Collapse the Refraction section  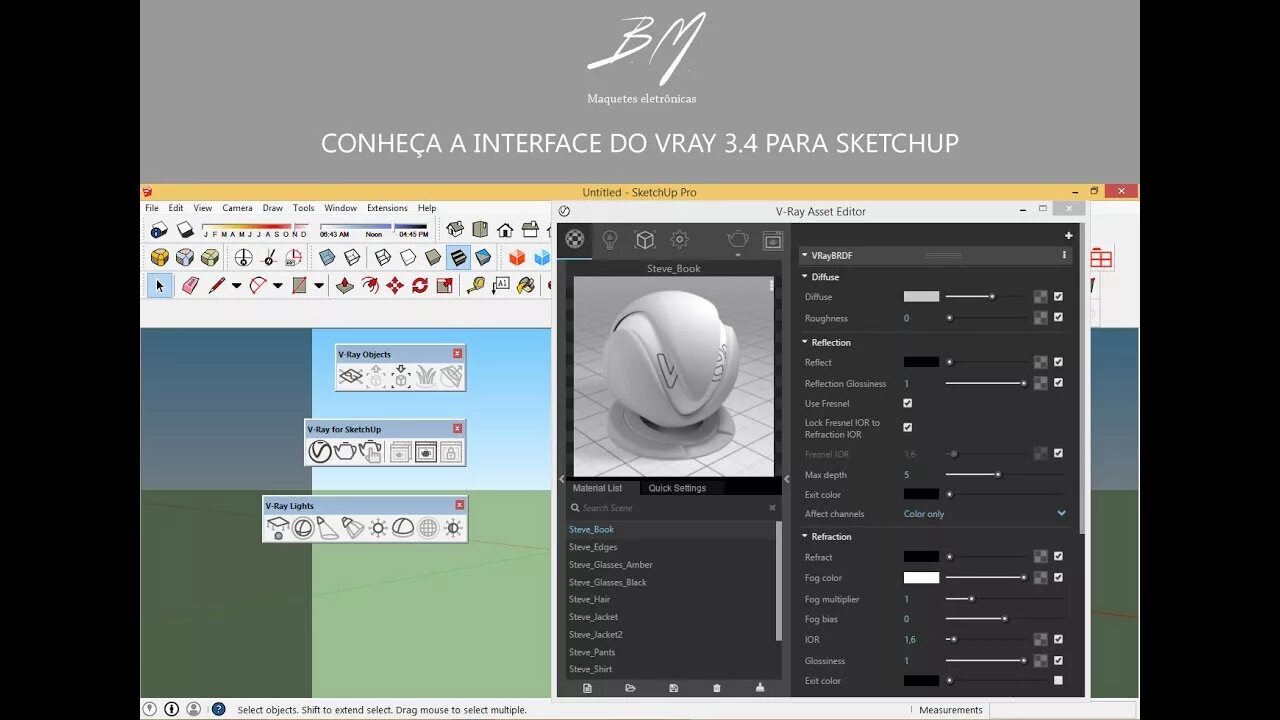click(805, 536)
